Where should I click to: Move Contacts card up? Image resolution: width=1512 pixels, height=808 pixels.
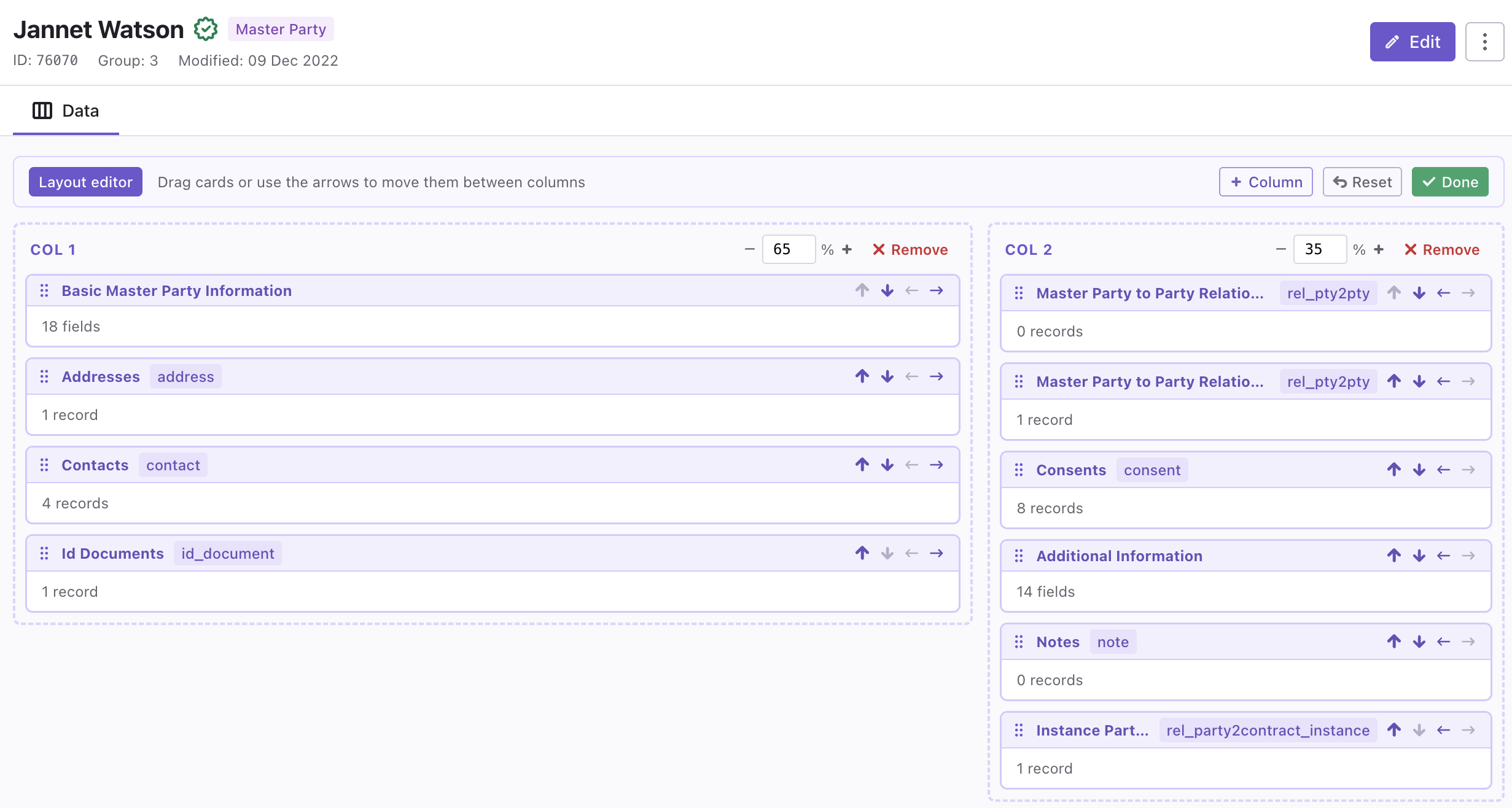point(862,465)
